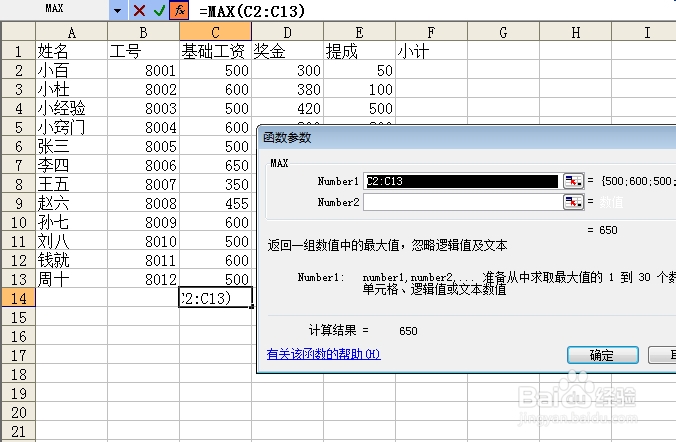This screenshot has height=442, width=676.
Task: Click the 基础工资 header cell
Action: 216,51
